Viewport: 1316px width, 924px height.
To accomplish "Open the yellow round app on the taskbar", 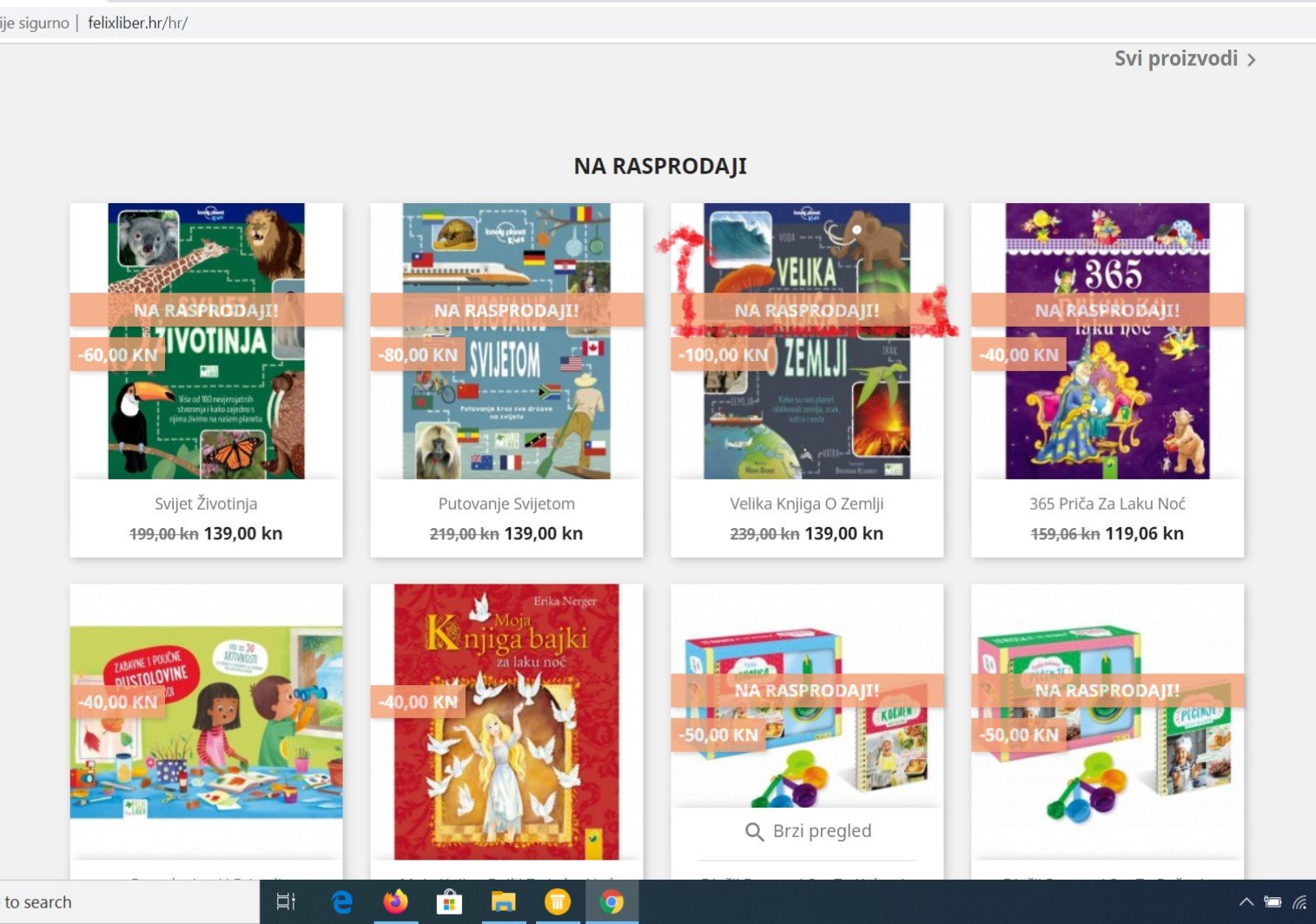I will [557, 902].
